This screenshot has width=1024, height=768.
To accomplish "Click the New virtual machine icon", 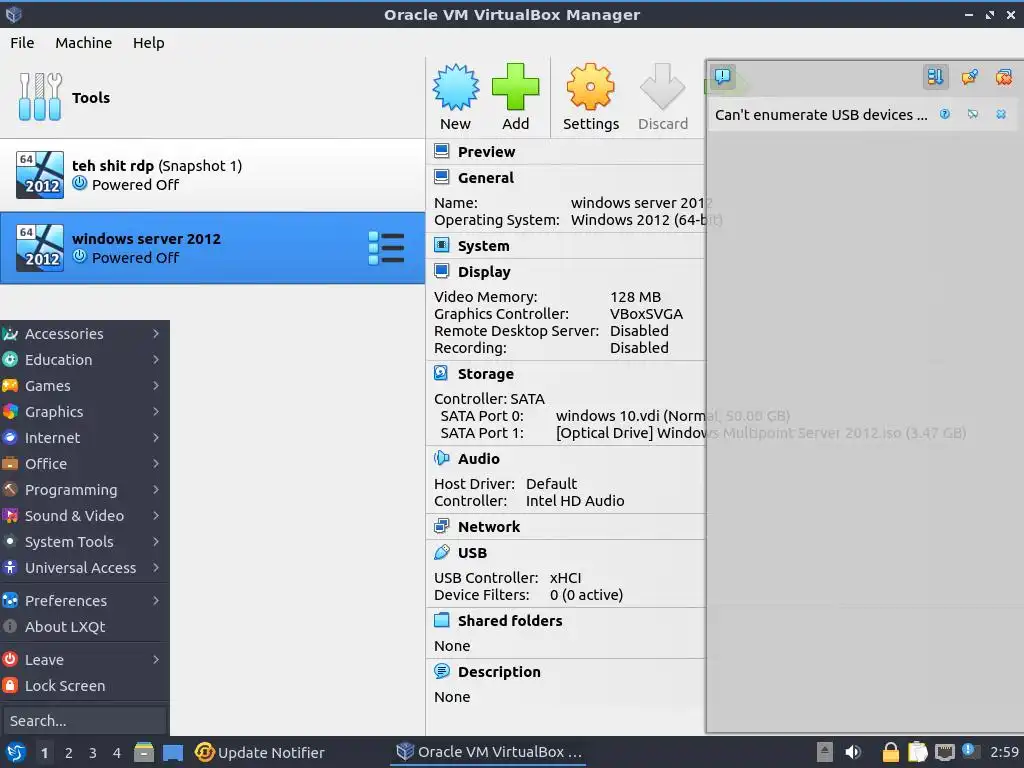I will coord(455,87).
